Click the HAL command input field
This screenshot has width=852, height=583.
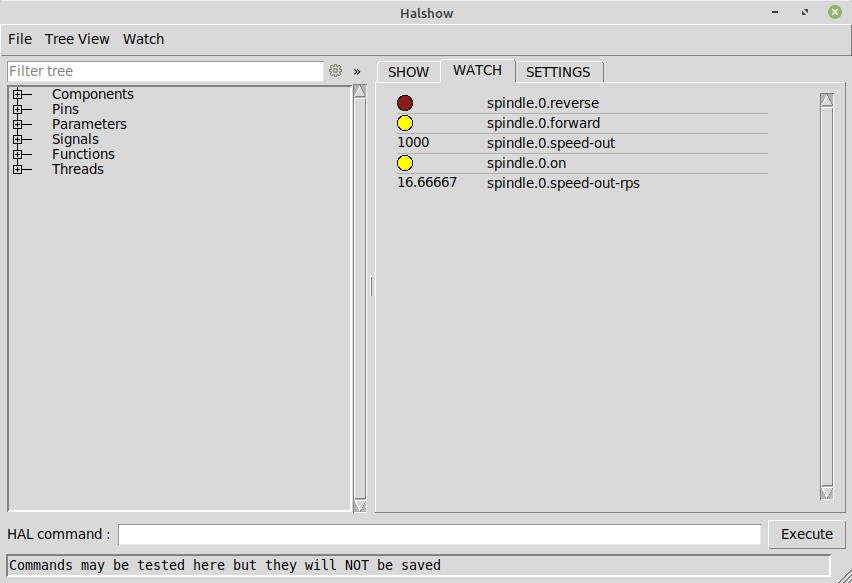(439, 534)
